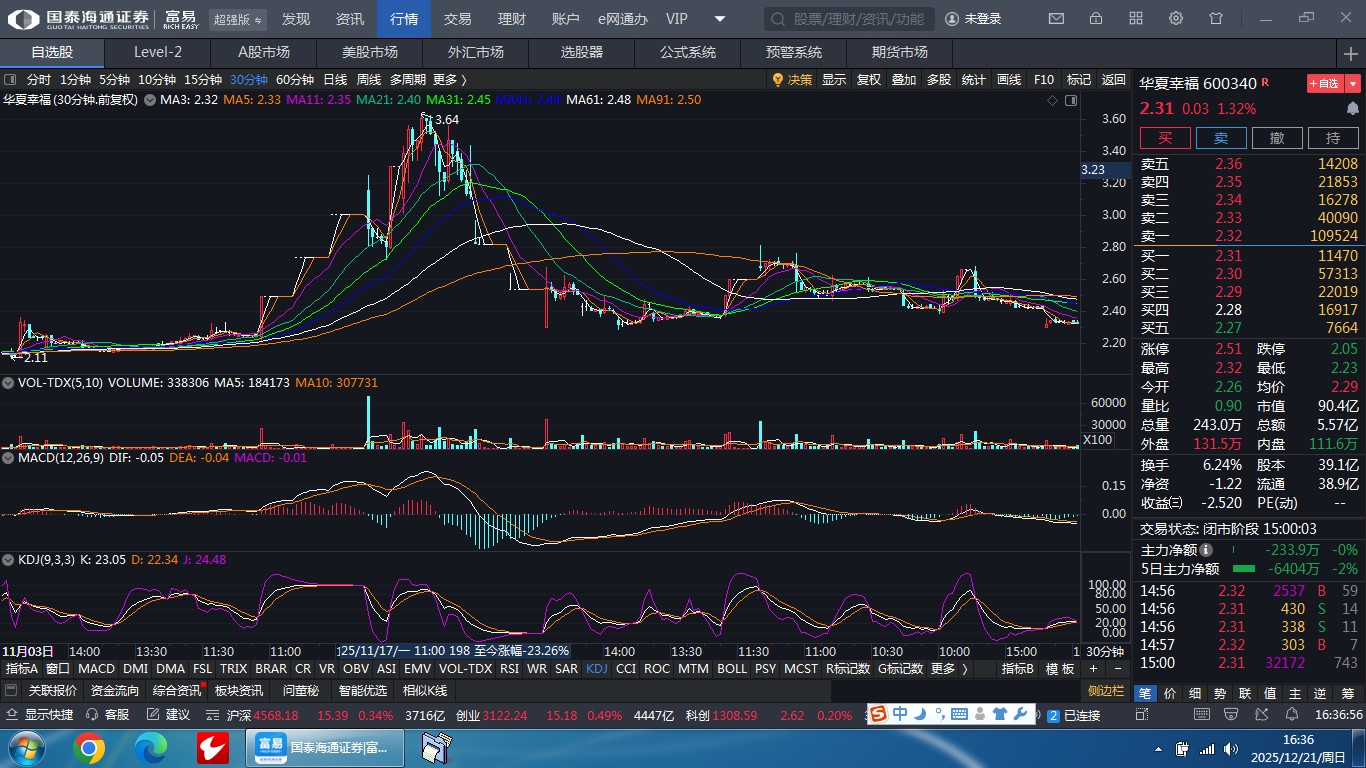Open the settings gear icon
Viewport: 1366px width, 768px height.
[1176, 19]
